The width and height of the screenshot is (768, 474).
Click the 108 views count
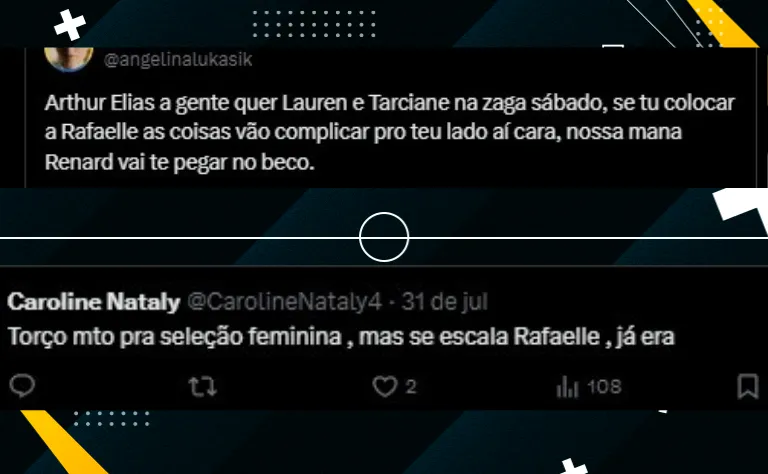(604, 387)
